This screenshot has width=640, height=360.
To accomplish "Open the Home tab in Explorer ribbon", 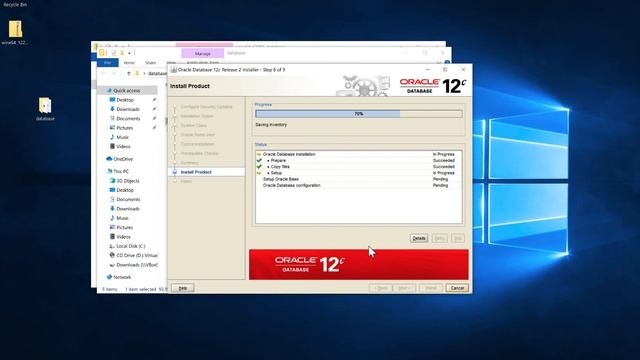I will point(129,63).
